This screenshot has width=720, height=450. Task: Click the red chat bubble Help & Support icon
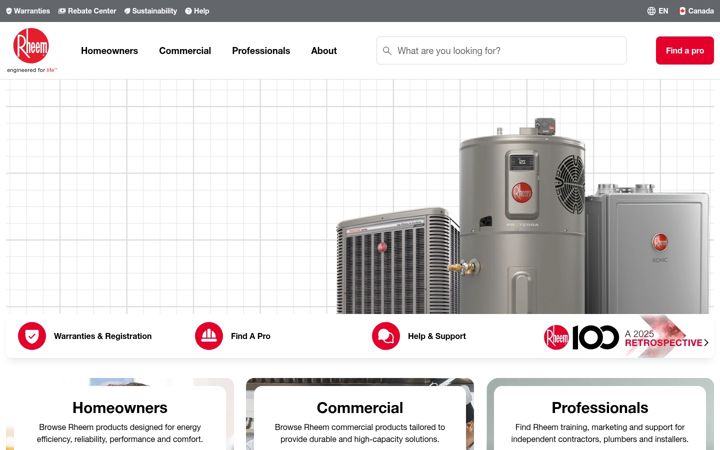(386, 336)
